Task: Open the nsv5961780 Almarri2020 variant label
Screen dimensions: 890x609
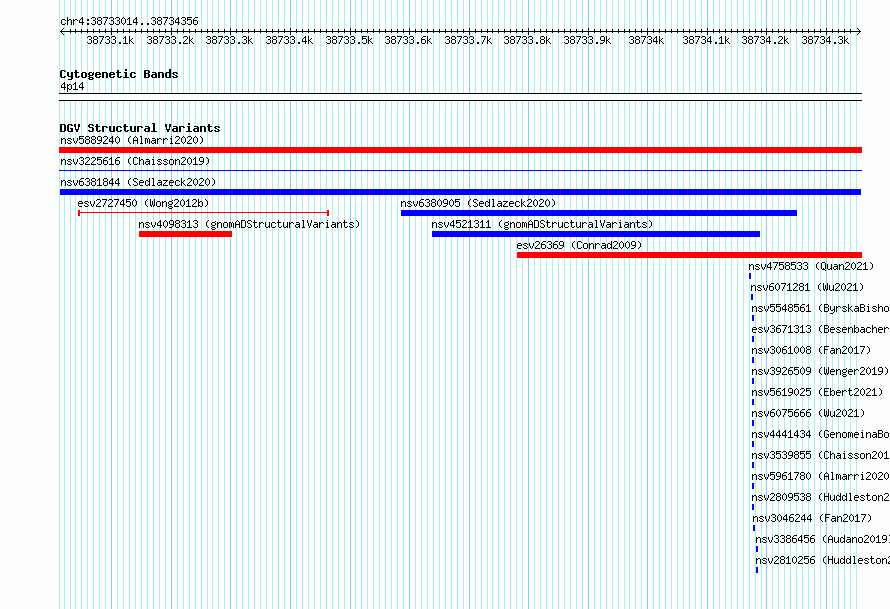Action: pyautogui.click(x=820, y=476)
